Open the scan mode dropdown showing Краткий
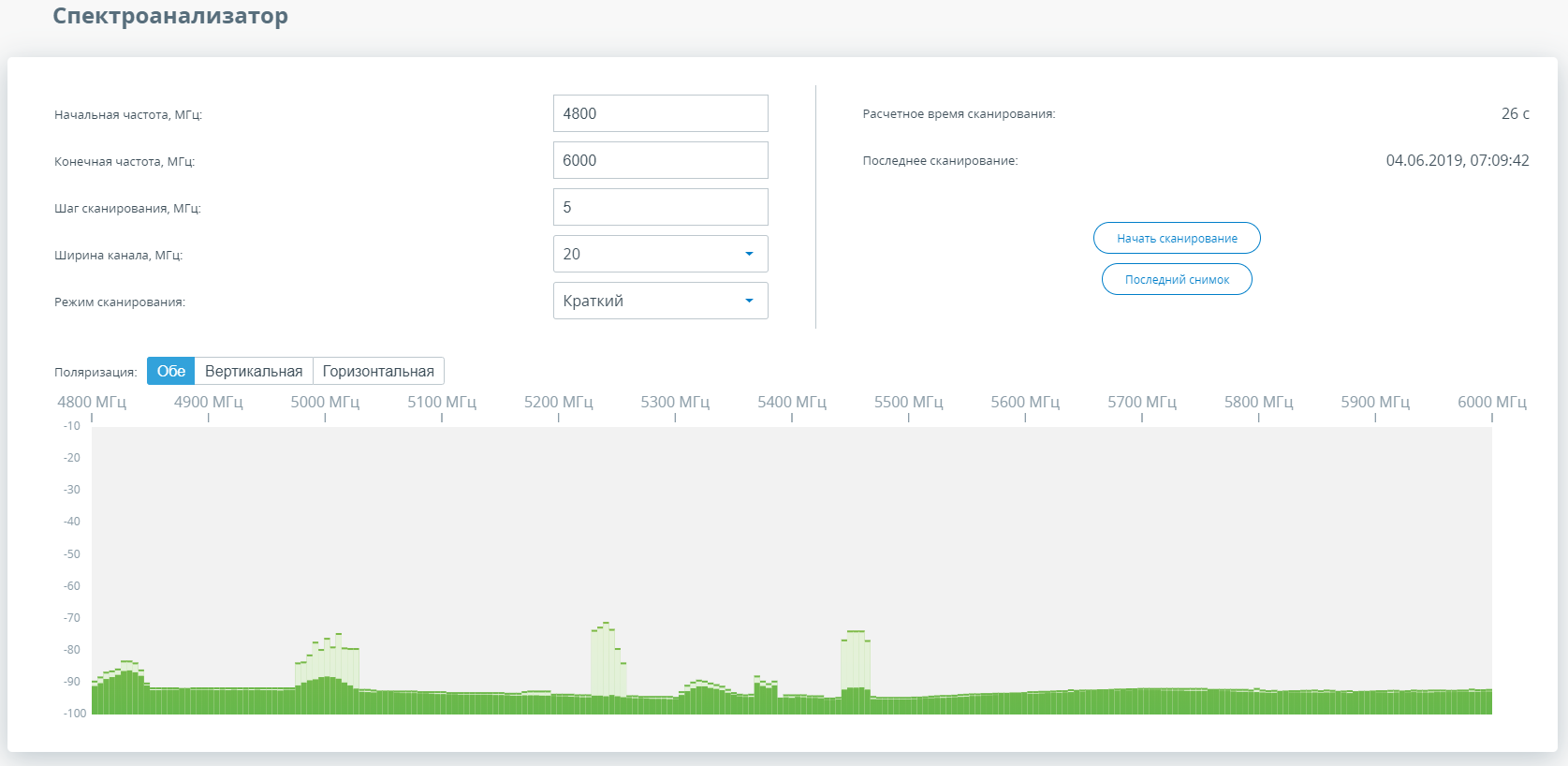The image size is (1568, 766). [660, 301]
